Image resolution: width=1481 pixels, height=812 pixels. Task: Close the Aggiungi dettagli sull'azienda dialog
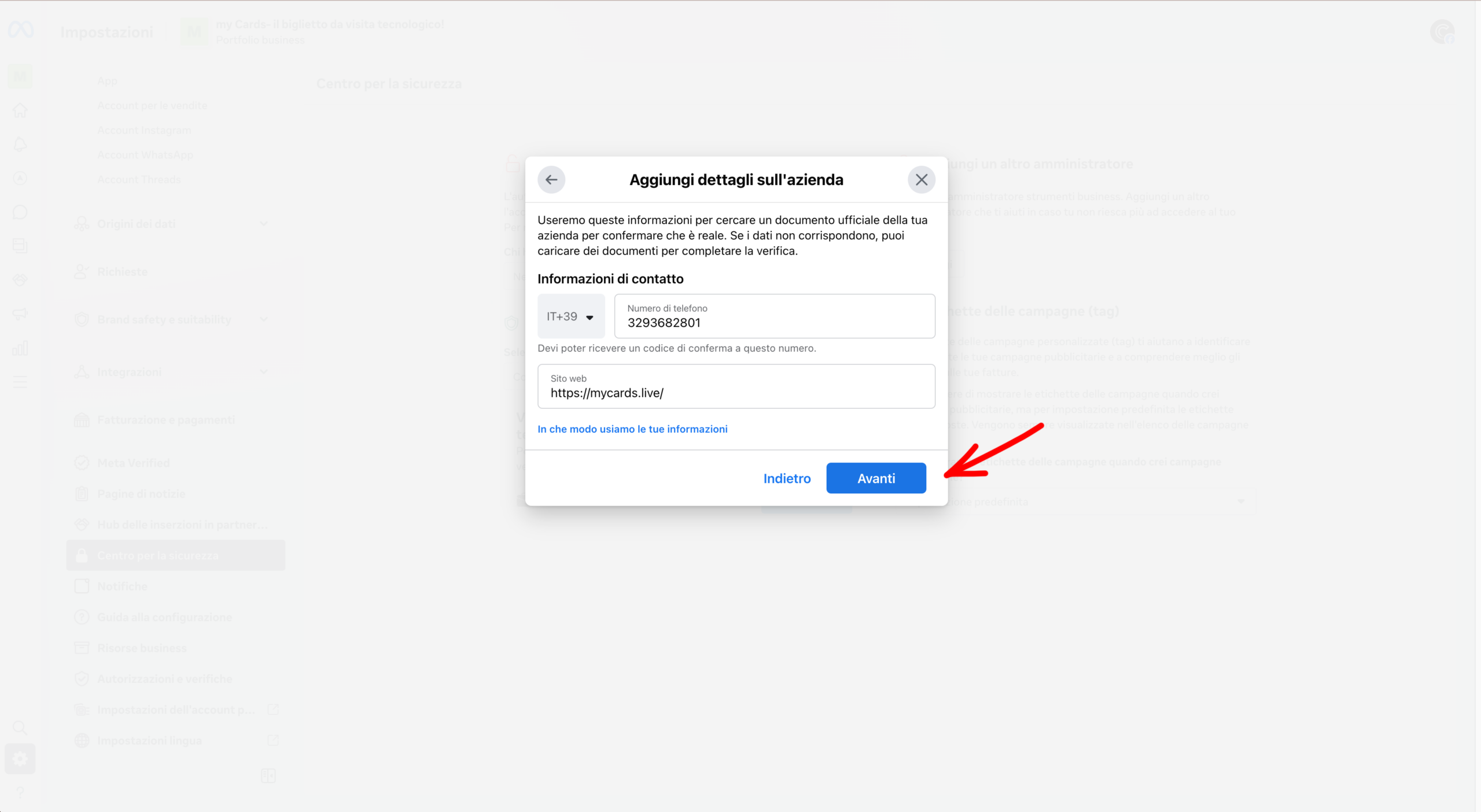pyautogui.click(x=921, y=180)
